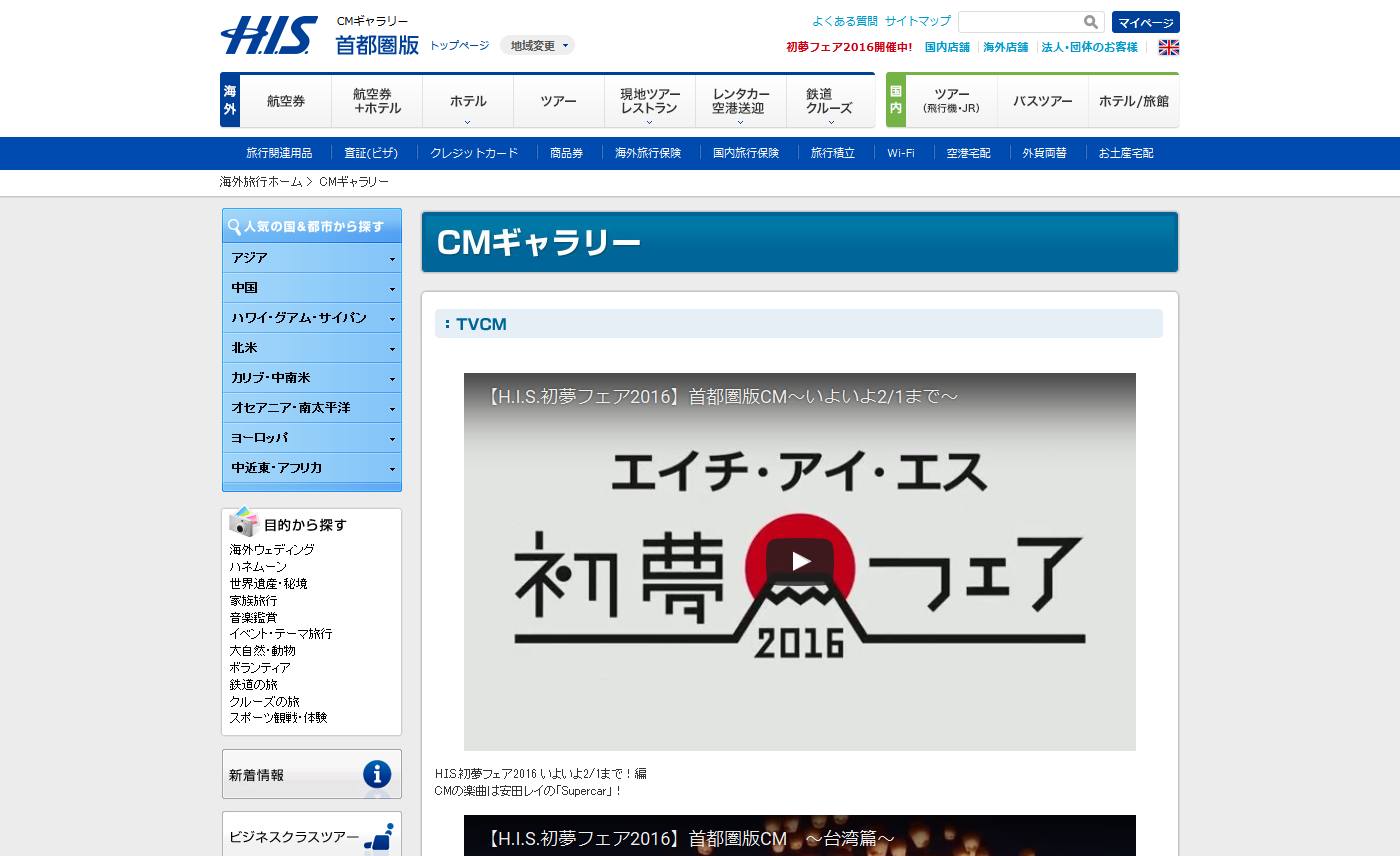Select 外貨両替 menu item
The height and width of the screenshot is (856, 1400).
1045,153
